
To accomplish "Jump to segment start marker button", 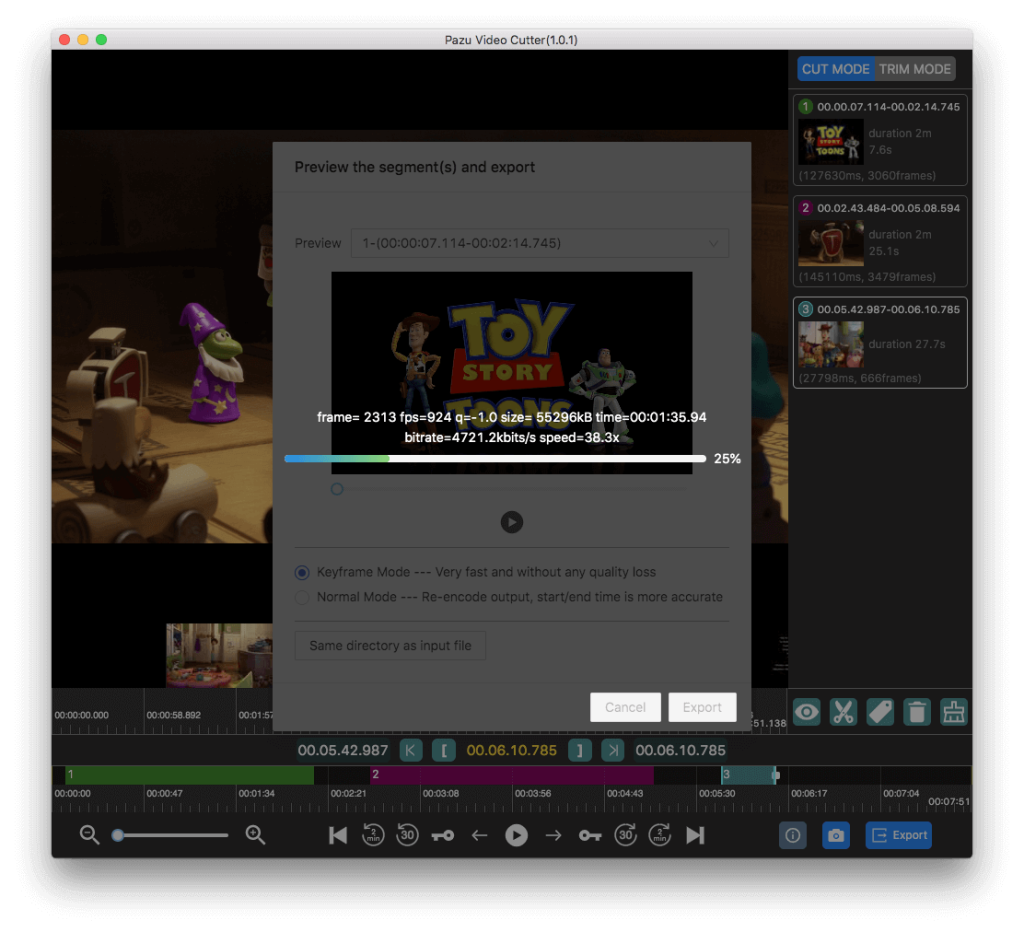I will pos(411,750).
